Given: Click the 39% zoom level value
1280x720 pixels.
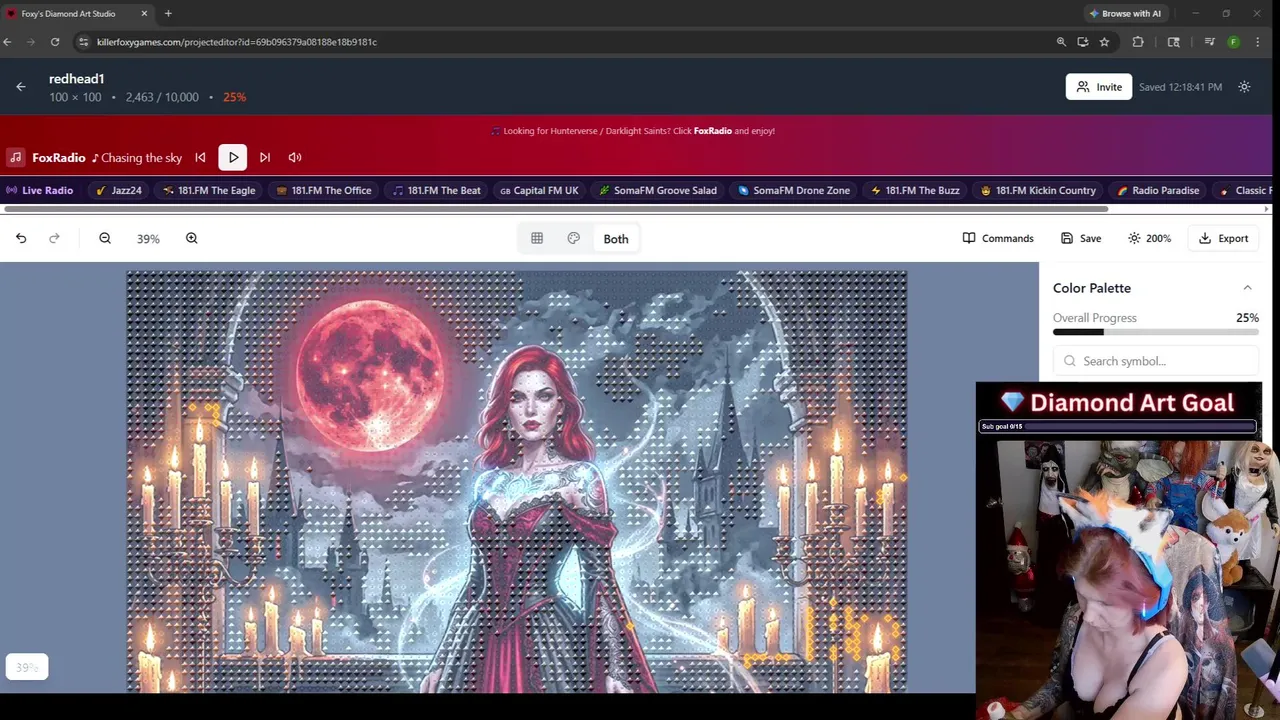Looking at the screenshot, I should click(x=148, y=239).
